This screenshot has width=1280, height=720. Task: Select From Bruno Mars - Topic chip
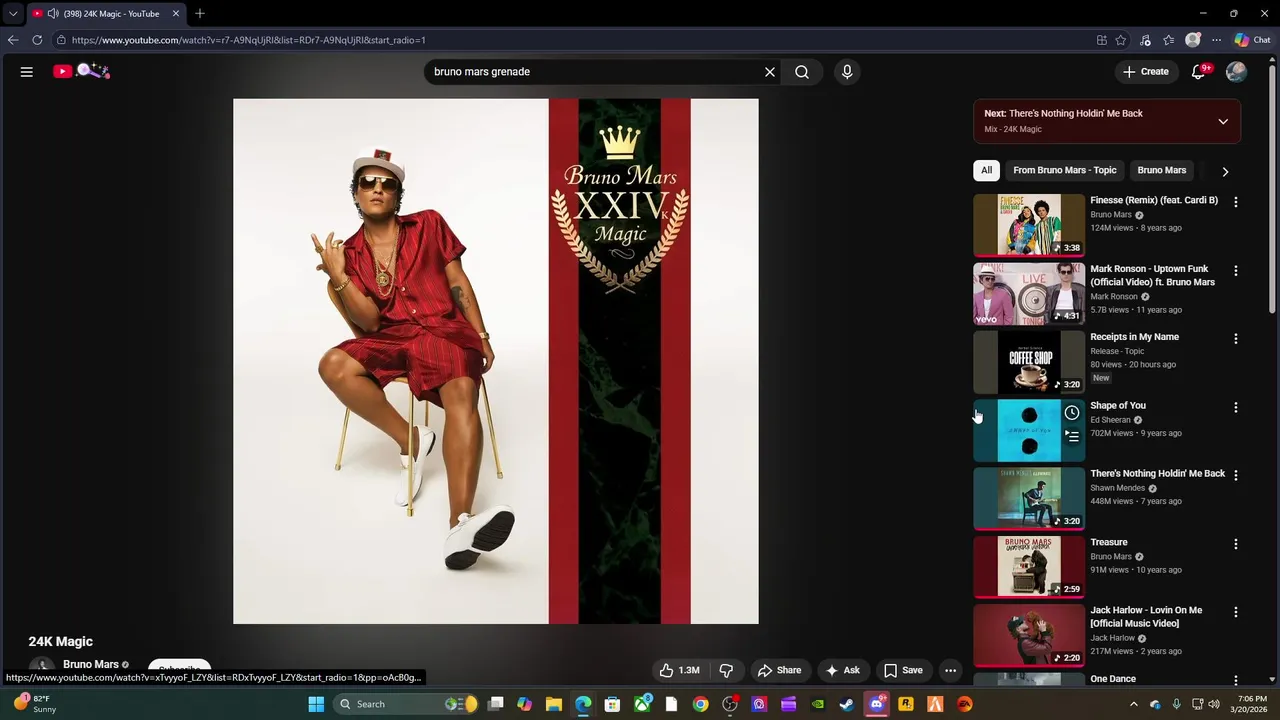point(1064,170)
